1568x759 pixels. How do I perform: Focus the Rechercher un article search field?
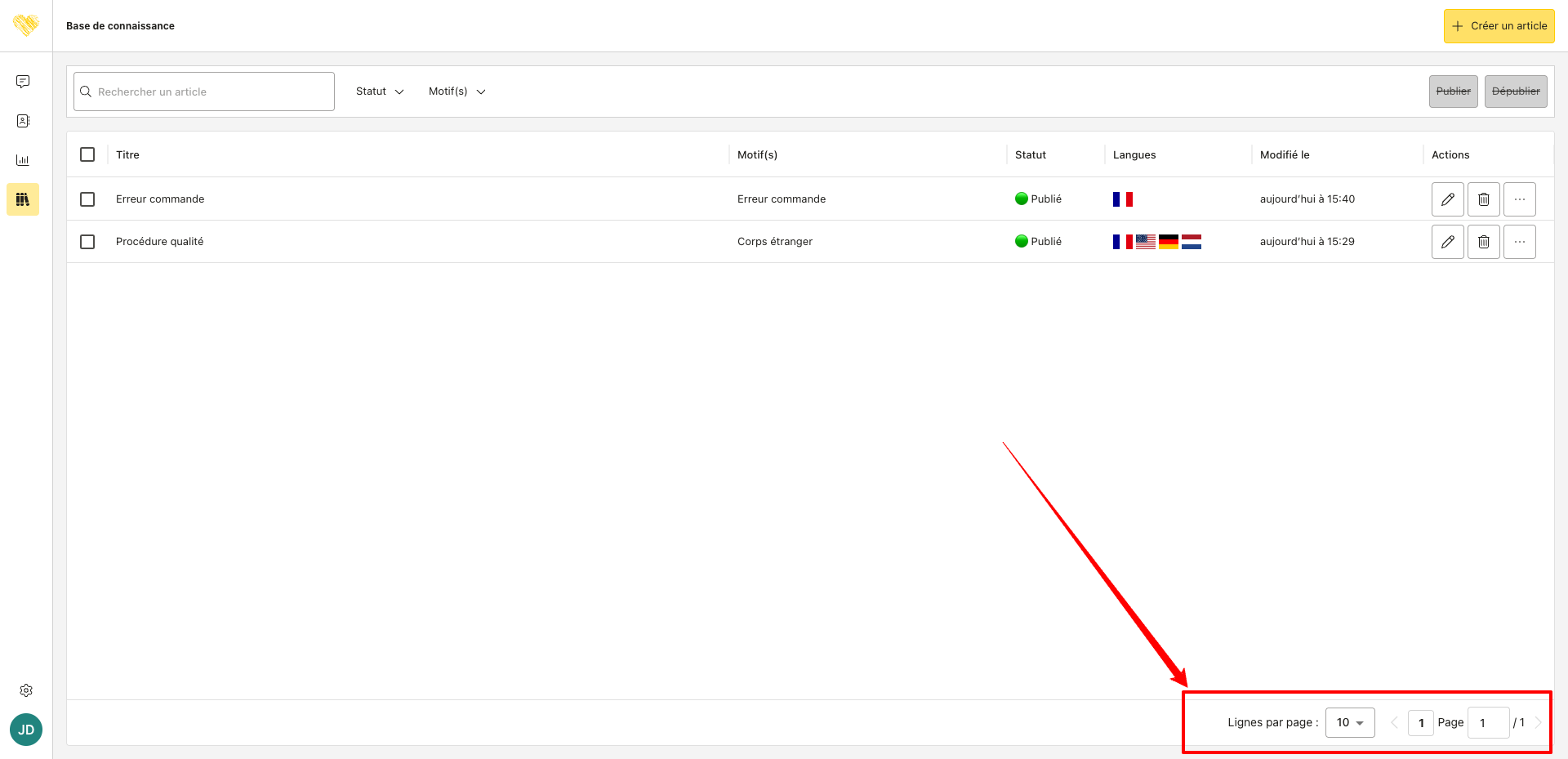(204, 92)
